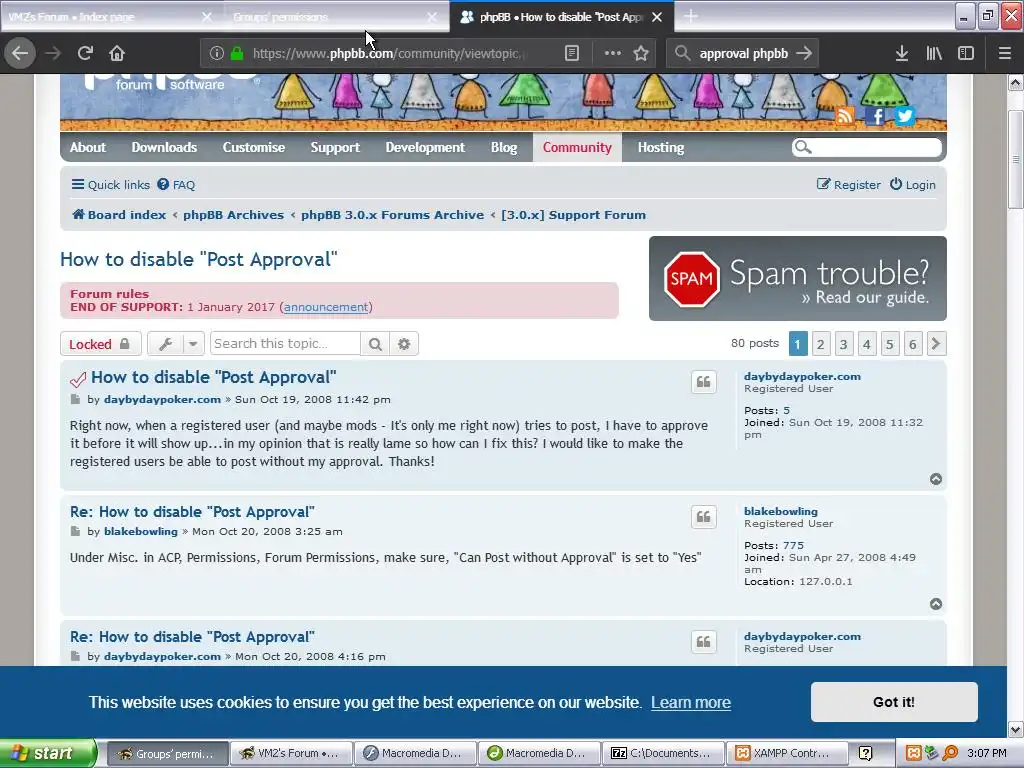Jump to top from first post arrow
Viewport: 1024px width, 768px height.
(936, 479)
